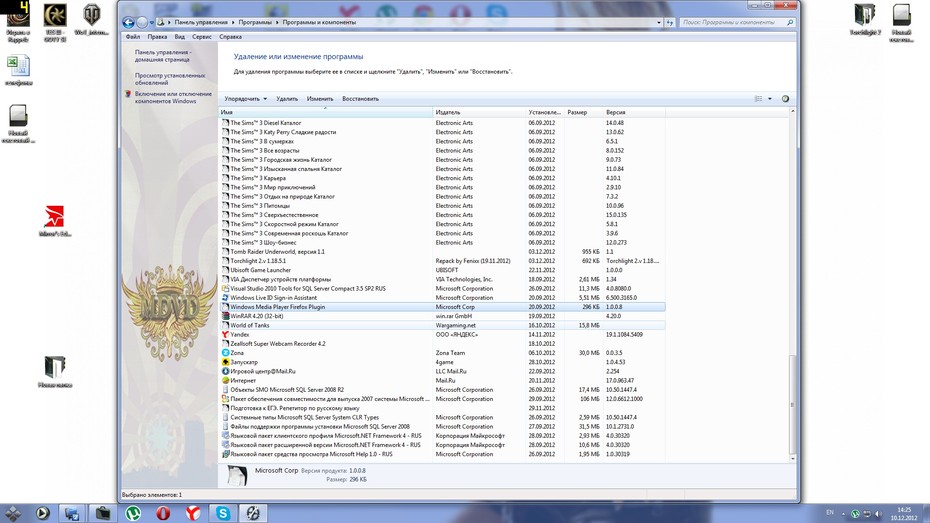930x523 pixels.
Task: Click the 'Восстановить' toolbar button
Action: tap(360, 99)
